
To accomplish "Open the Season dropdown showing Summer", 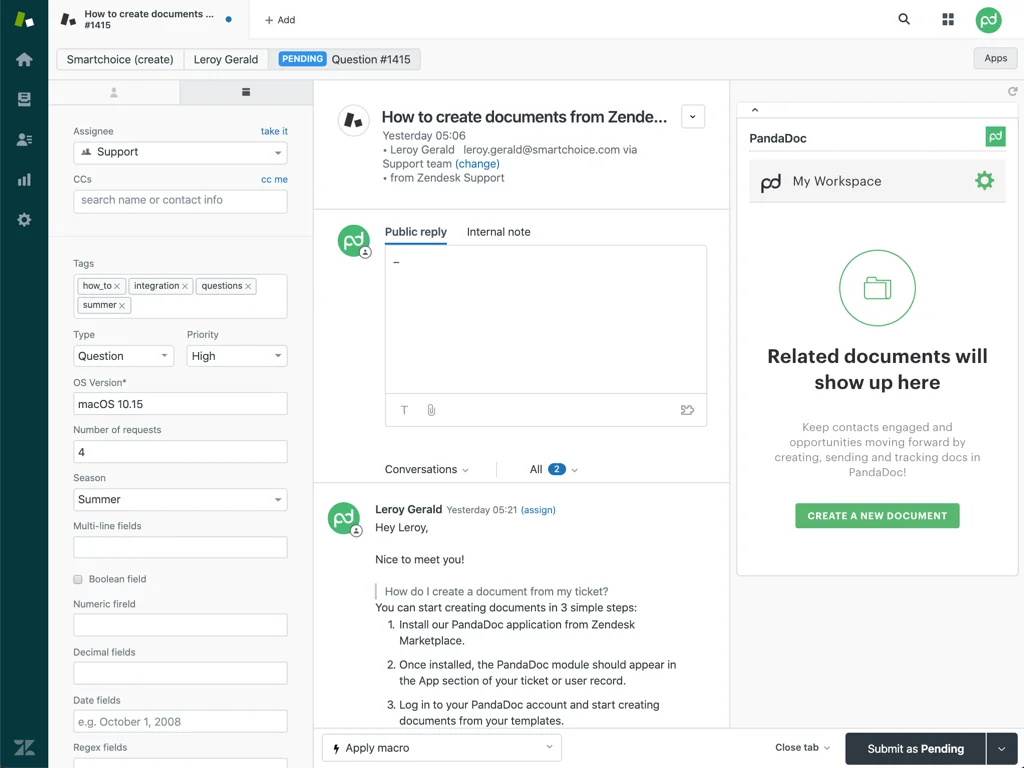I will click(x=180, y=499).
